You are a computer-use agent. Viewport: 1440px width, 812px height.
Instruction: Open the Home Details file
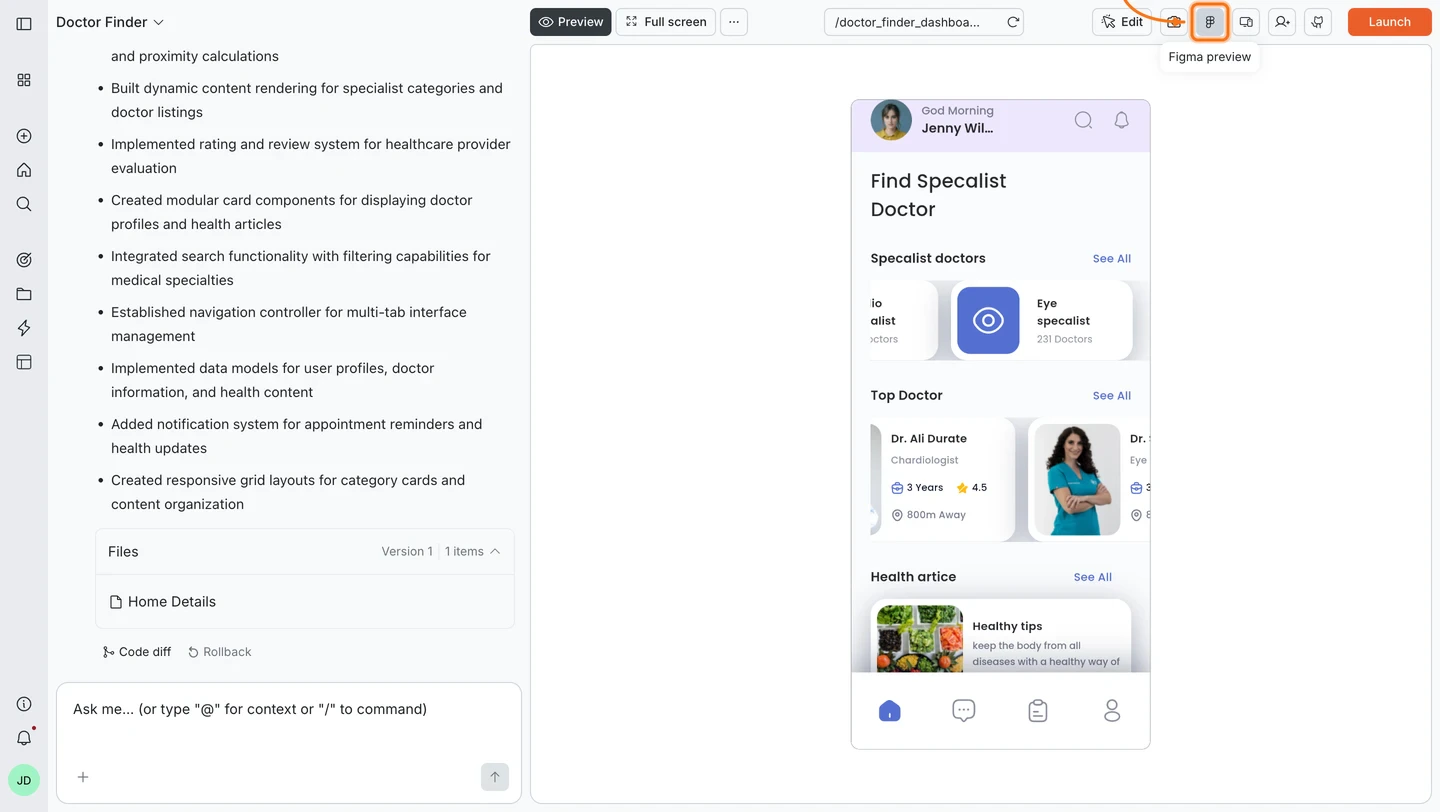click(x=171, y=601)
